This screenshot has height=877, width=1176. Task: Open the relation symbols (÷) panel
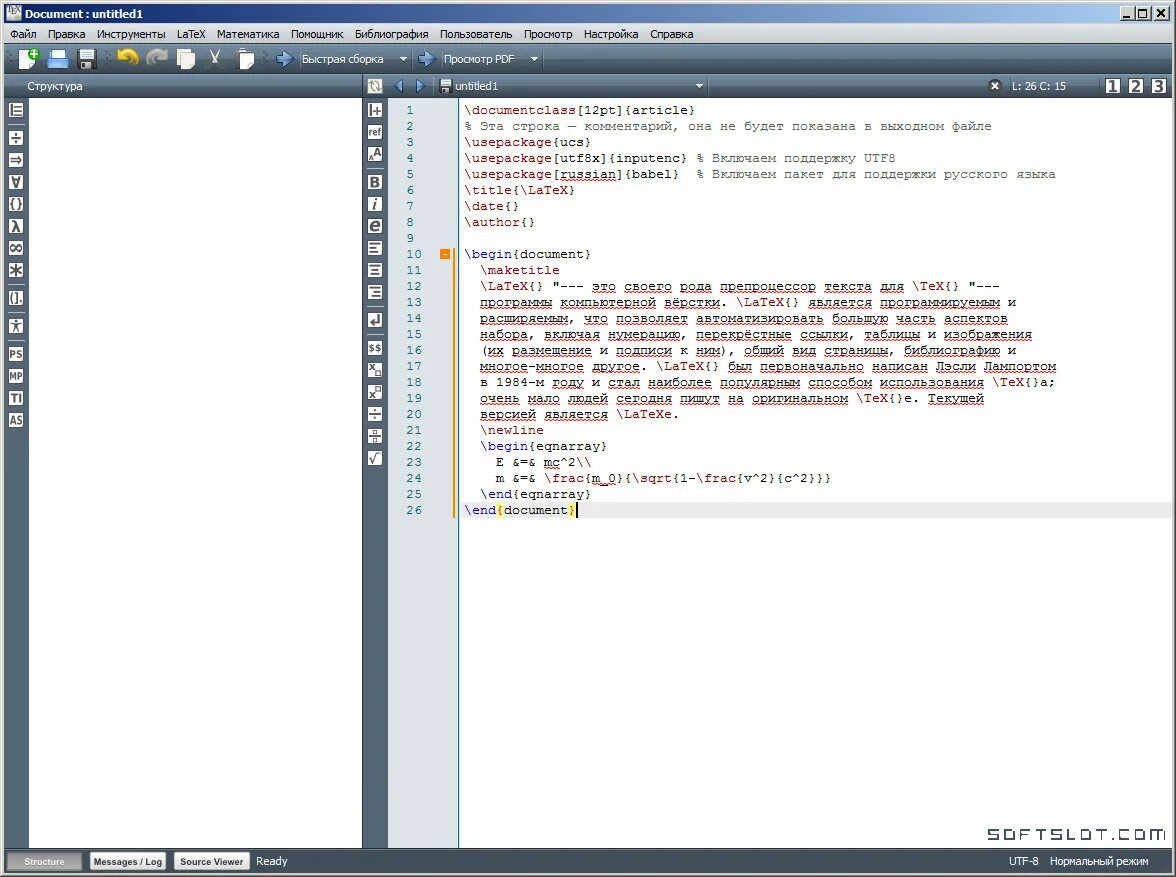point(16,138)
